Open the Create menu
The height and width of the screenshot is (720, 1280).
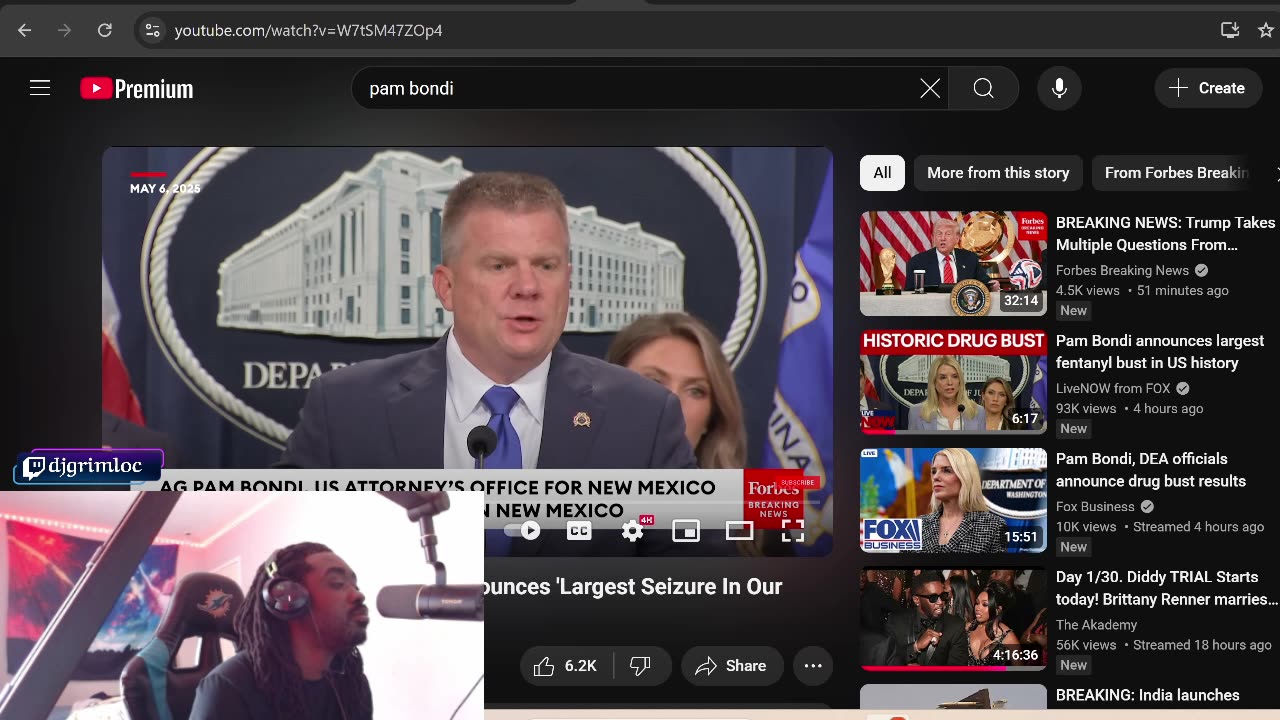pyautogui.click(x=1207, y=88)
